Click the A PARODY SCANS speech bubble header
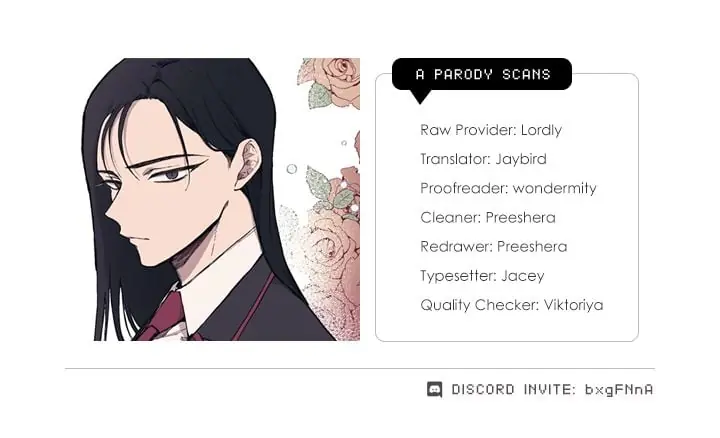Screen dimensions: 720x438 [x=482, y=74]
